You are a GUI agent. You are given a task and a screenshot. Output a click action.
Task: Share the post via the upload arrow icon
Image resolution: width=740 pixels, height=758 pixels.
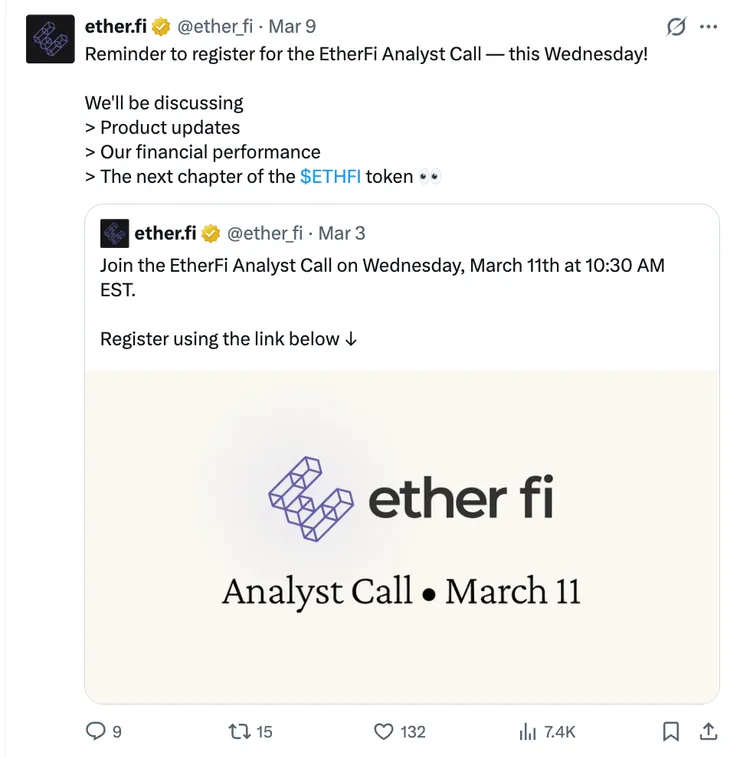[707, 732]
